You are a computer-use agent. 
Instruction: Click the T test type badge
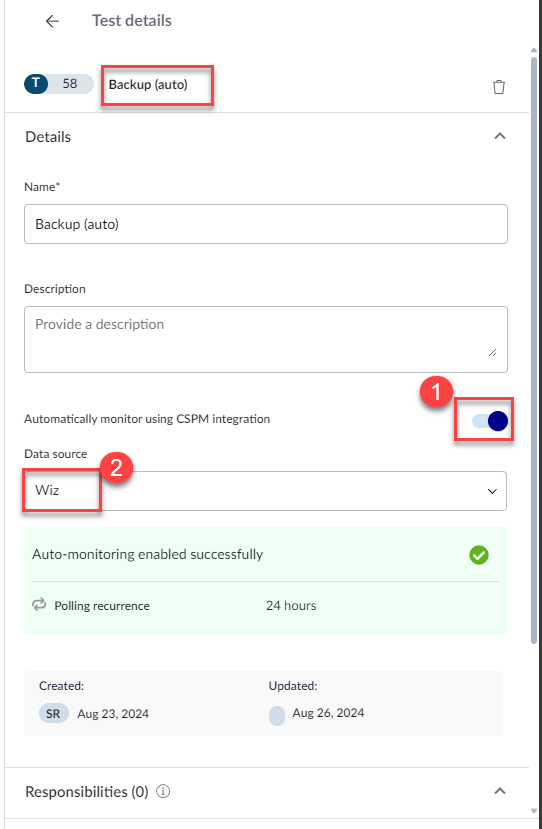tap(36, 84)
